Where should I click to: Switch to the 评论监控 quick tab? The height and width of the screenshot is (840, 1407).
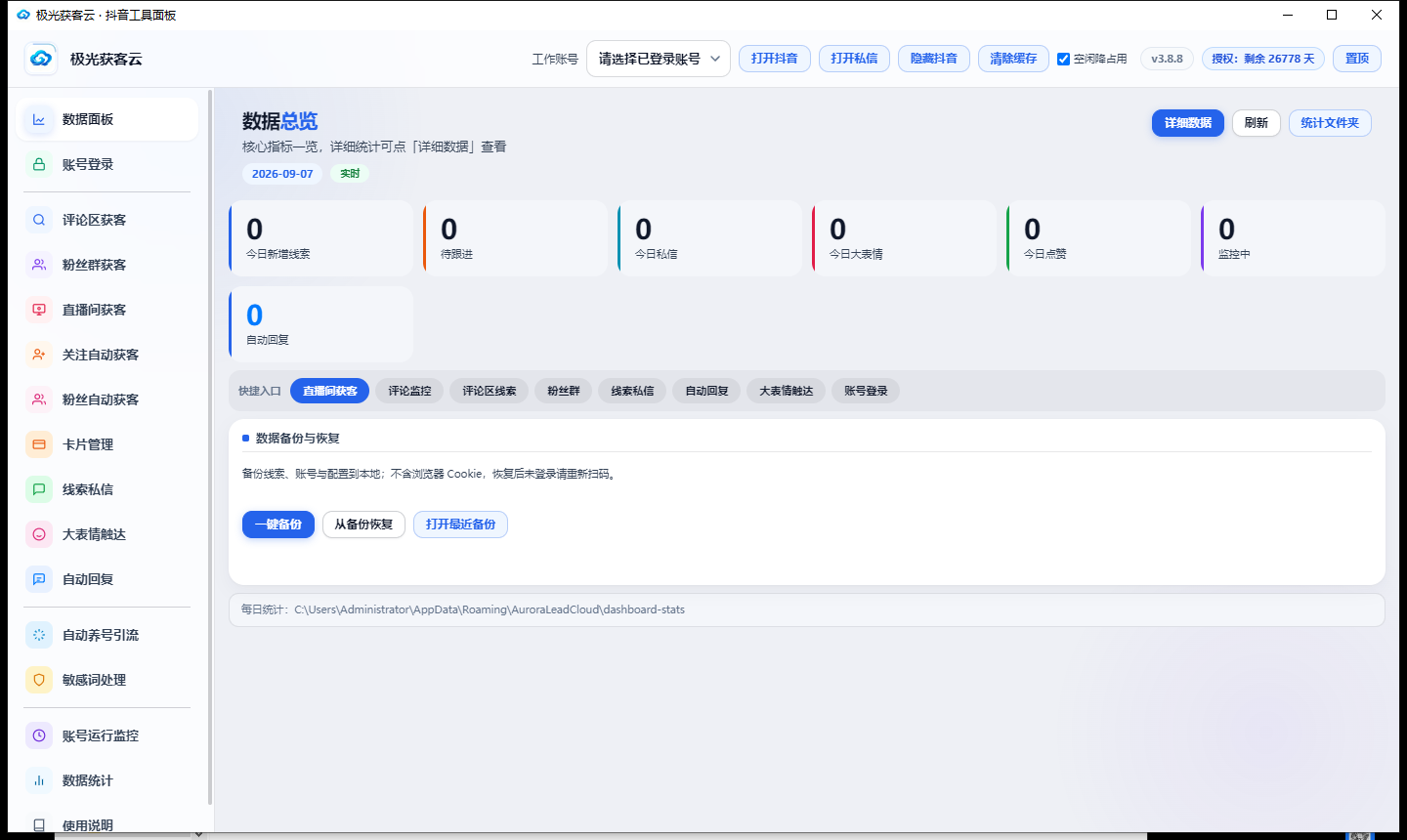pyautogui.click(x=409, y=391)
